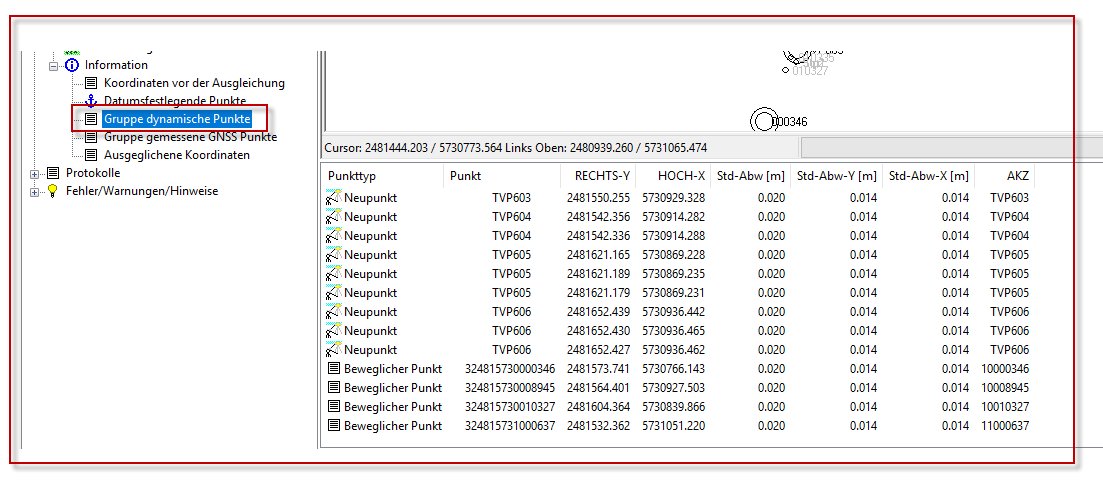
Task: Click icon of Beweglicher Punkt 324815730000346 row
Action: (334, 369)
